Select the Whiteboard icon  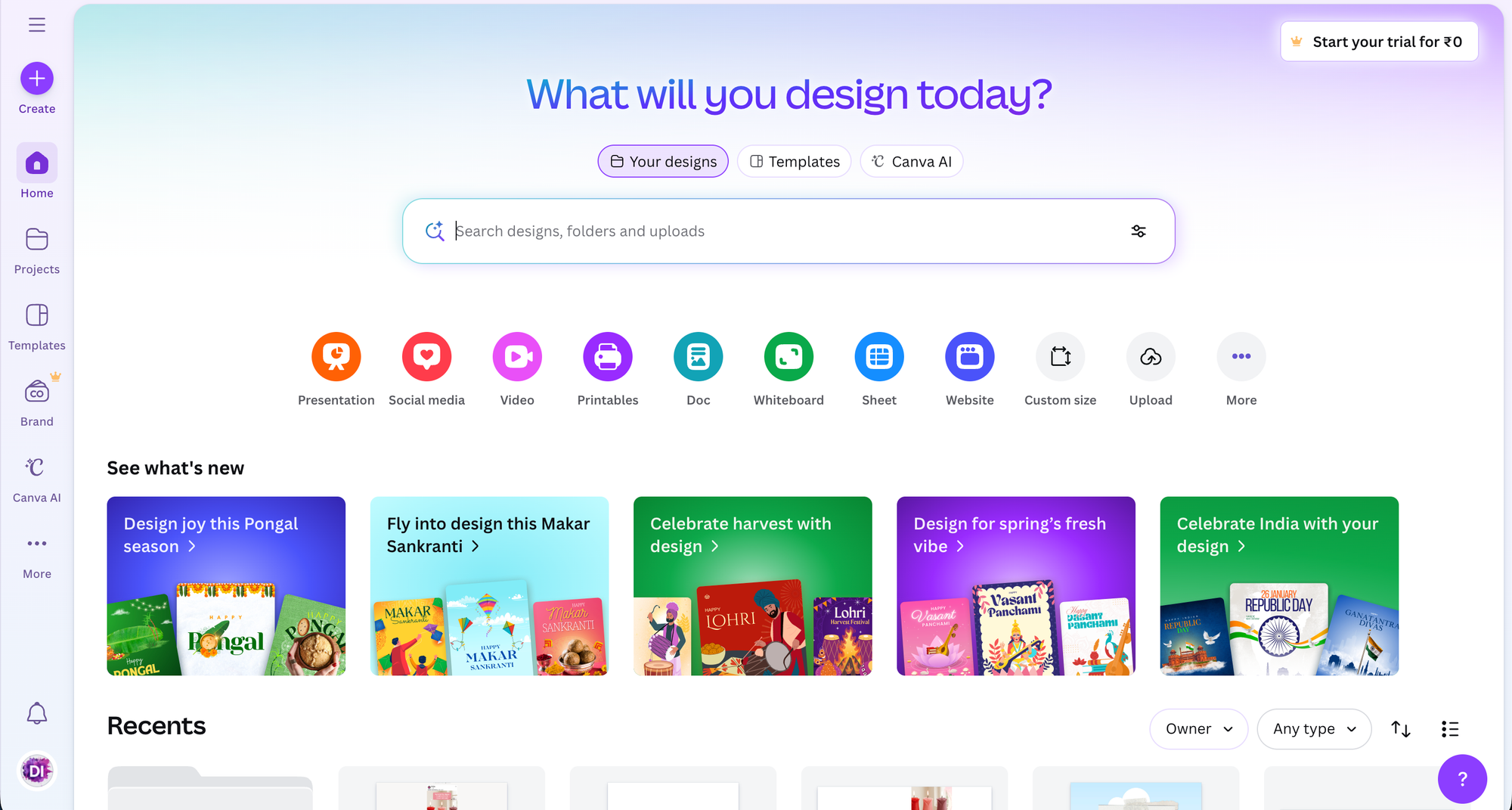click(789, 356)
